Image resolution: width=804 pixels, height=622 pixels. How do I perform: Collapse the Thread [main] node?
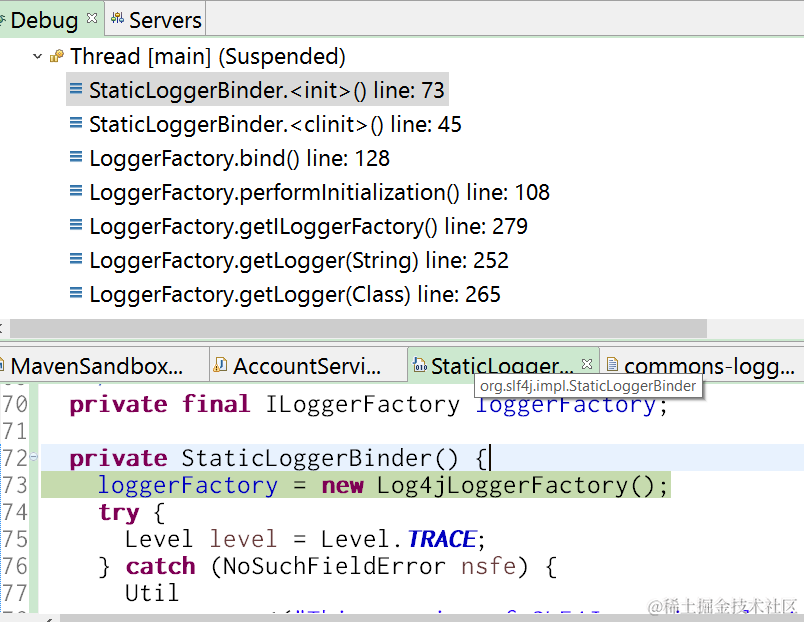point(37,56)
